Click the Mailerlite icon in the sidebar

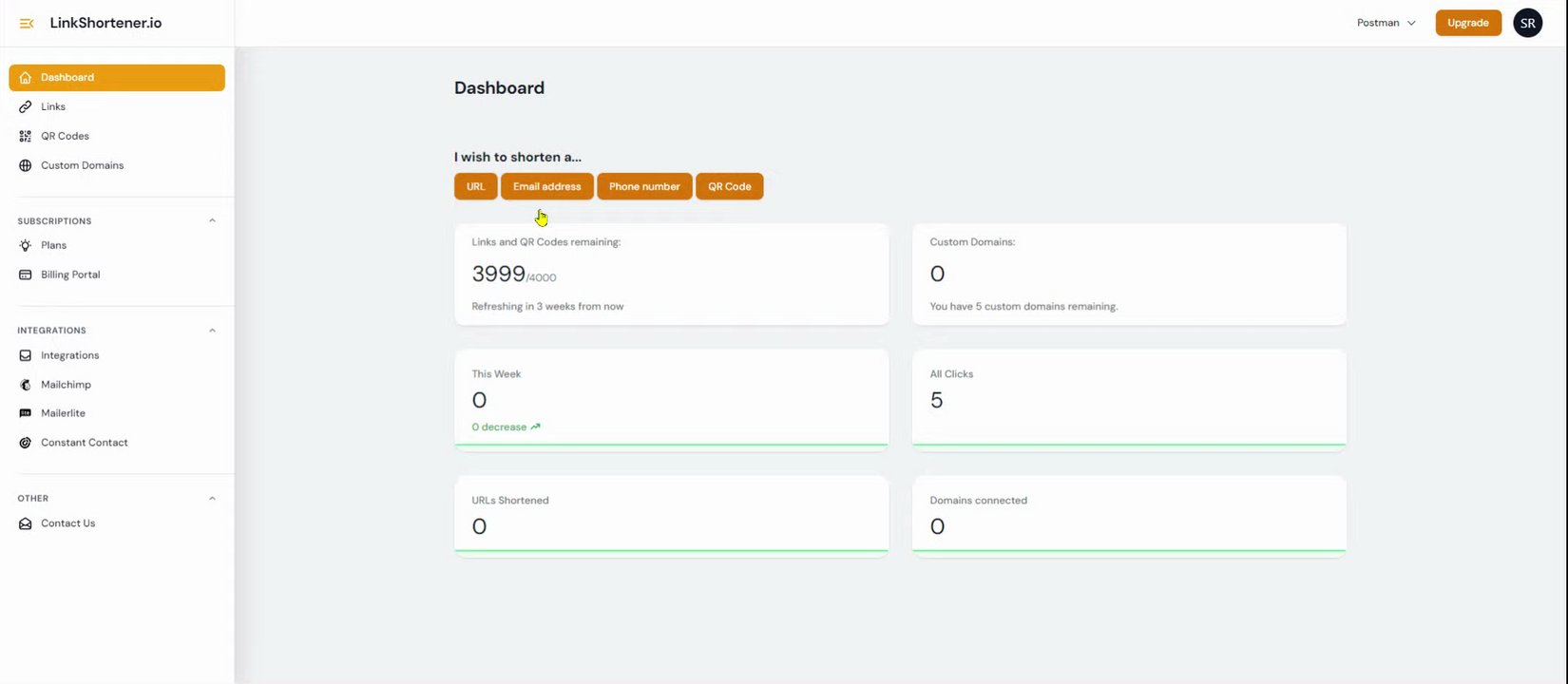[x=26, y=414]
